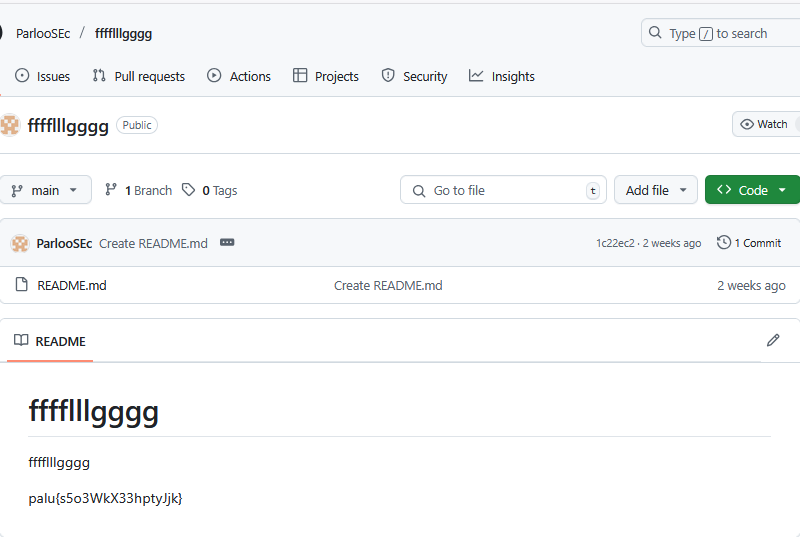Click the pencil edit README icon
The image size is (800, 537).
[773, 341]
